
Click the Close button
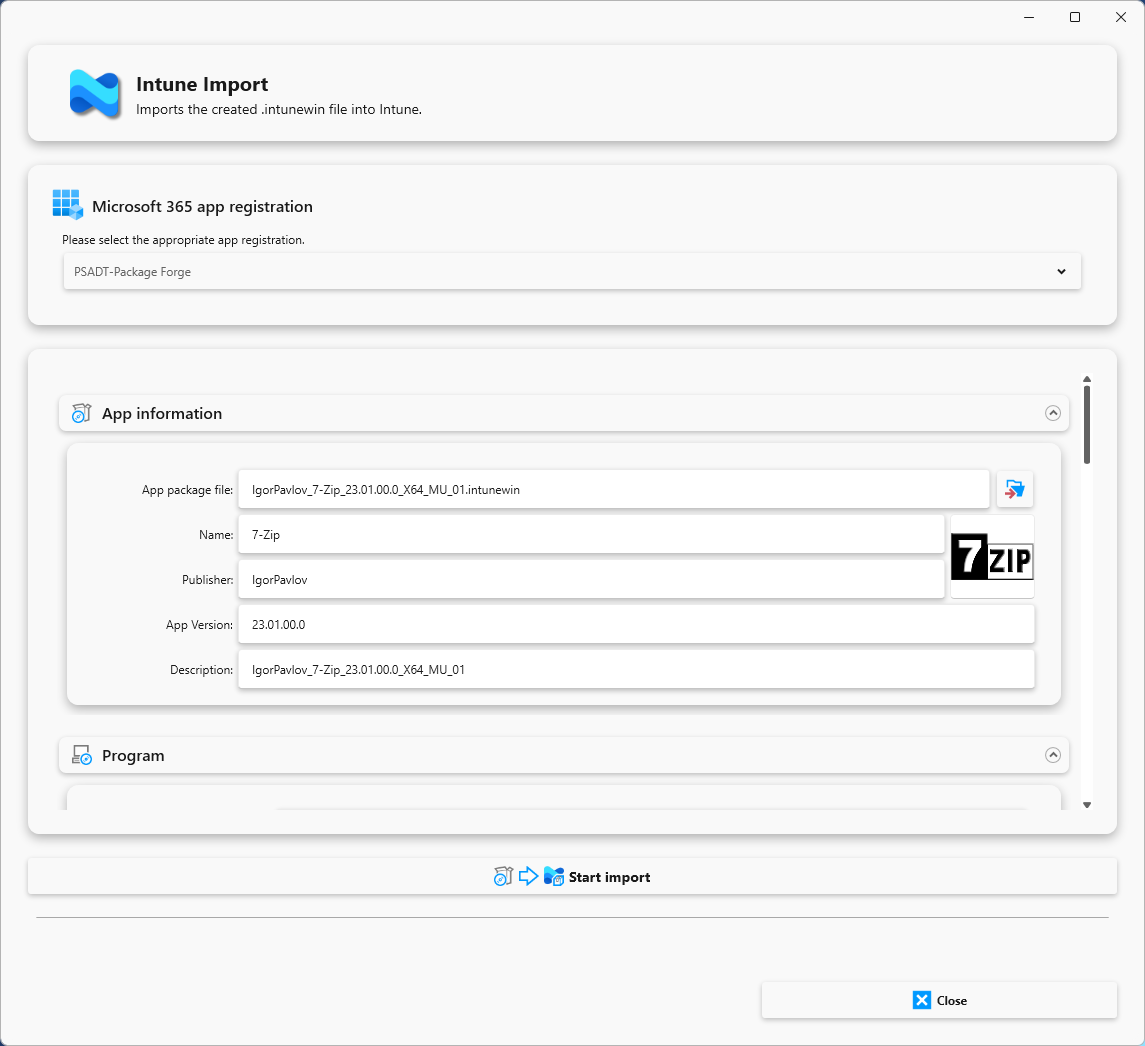939,1001
